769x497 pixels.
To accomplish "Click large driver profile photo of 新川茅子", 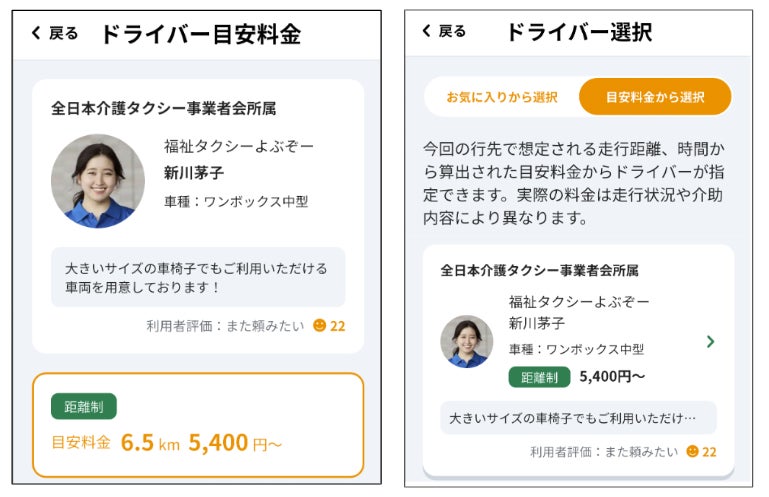I will click(x=97, y=181).
